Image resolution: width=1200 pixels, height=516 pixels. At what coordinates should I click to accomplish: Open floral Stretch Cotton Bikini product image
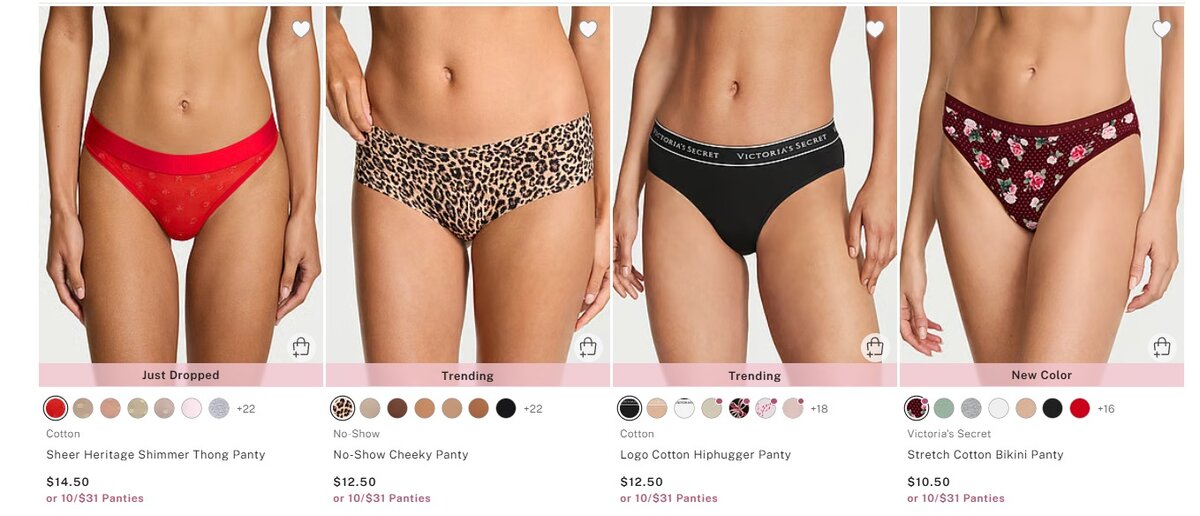coord(1041,185)
